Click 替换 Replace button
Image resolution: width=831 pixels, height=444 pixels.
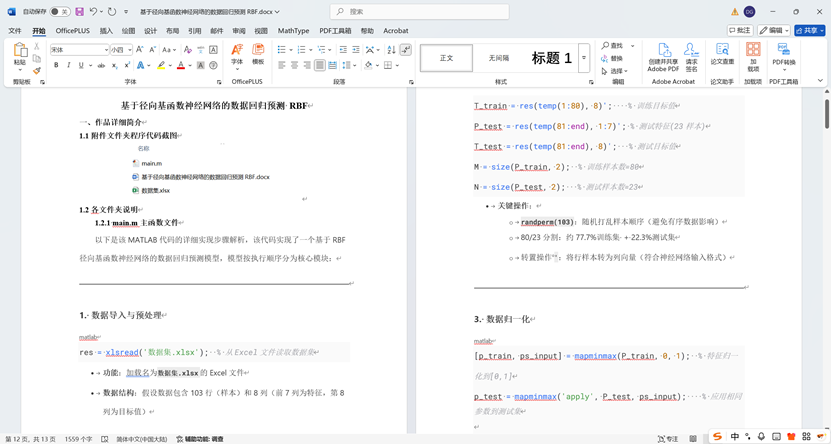click(x=612, y=58)
